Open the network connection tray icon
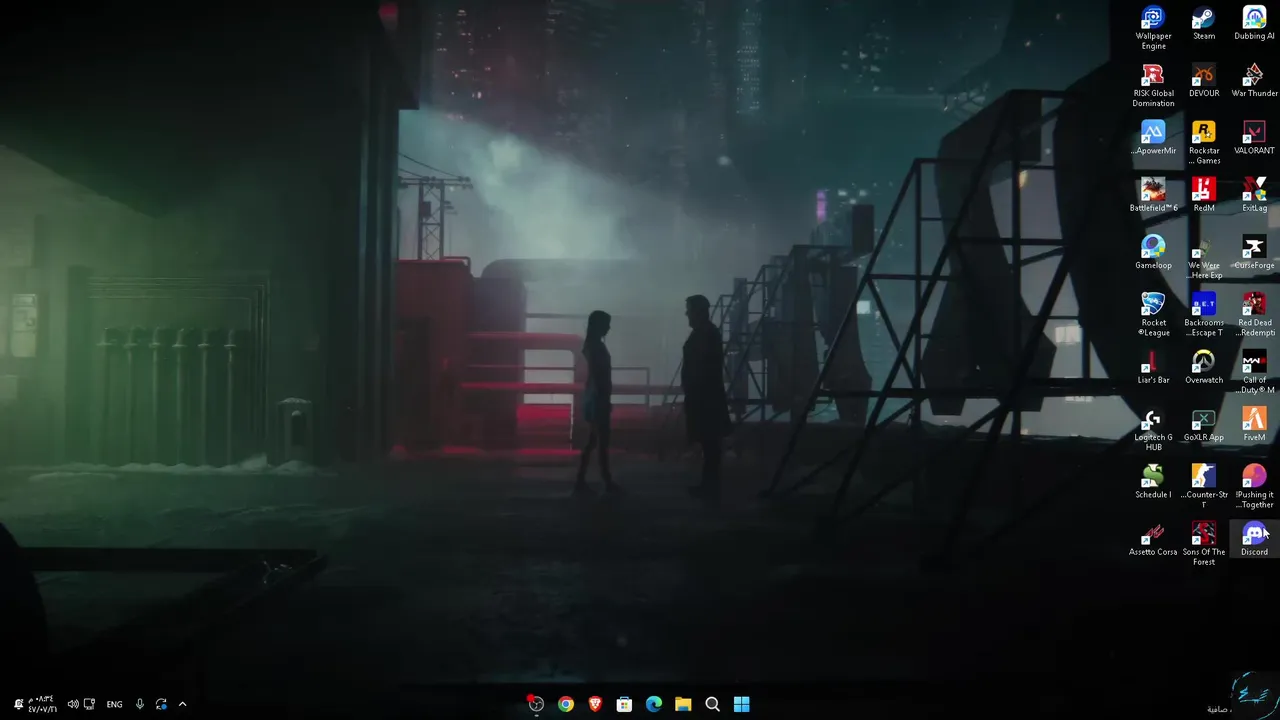The height and width of the screenshot is (720, 1280). 89,704
